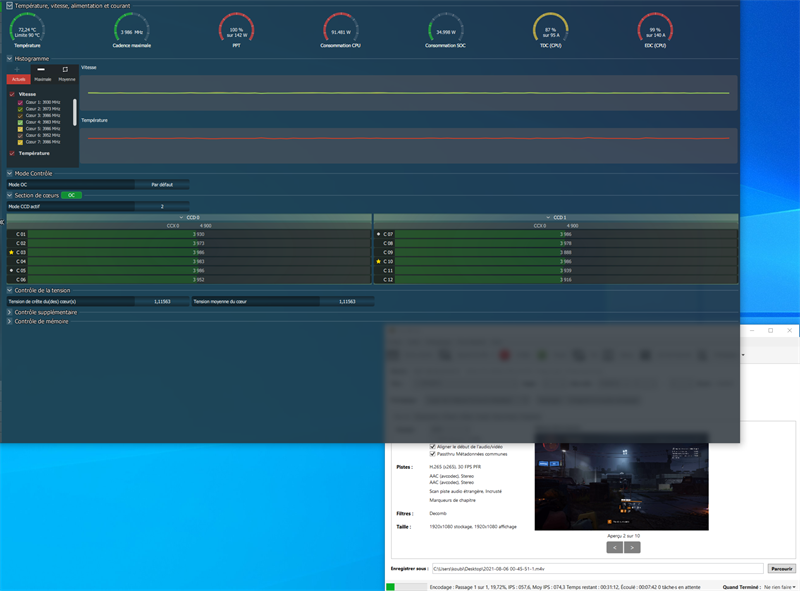Click the white dot on core C 07
The height and width of the screenshot is (591, 800).
click(x=378, y=234)
